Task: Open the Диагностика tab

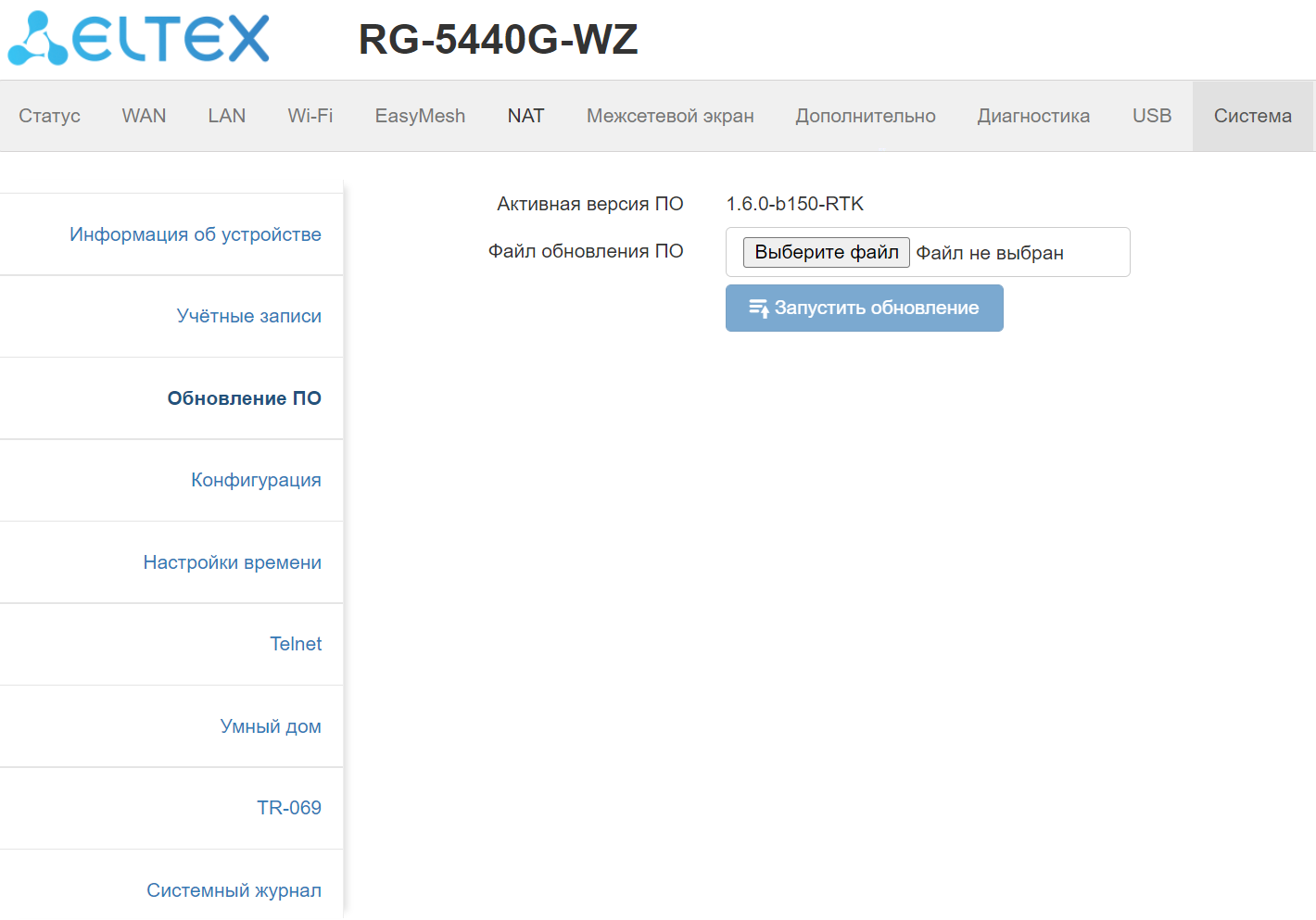Action: (1033, 116)
